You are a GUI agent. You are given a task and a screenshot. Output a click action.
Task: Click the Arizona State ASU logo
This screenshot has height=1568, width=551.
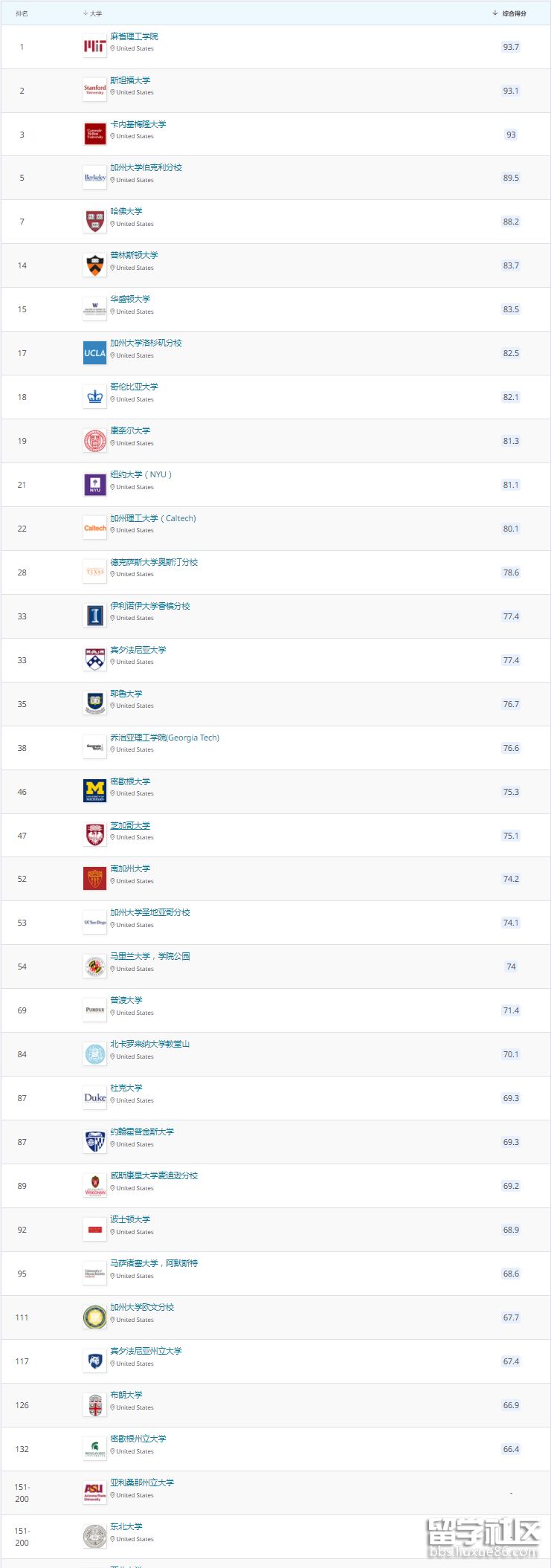(94, 1493)
